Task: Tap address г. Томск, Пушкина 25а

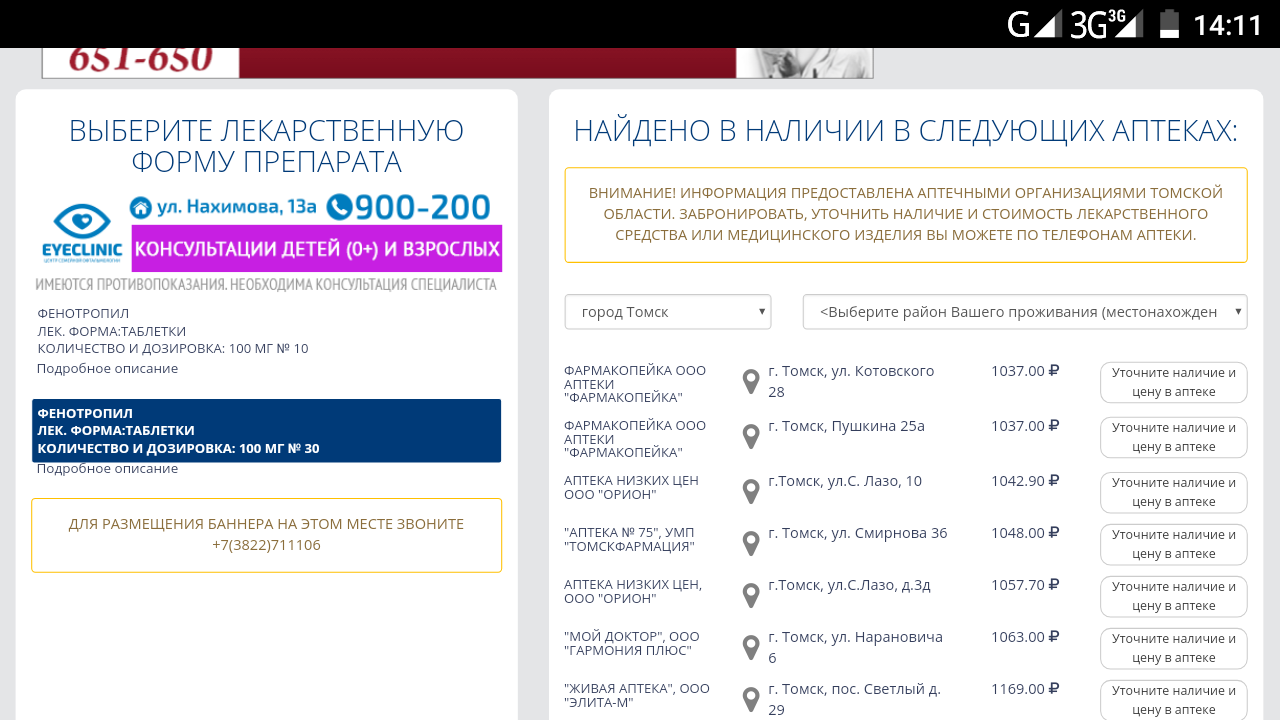Action: [846, 426]
